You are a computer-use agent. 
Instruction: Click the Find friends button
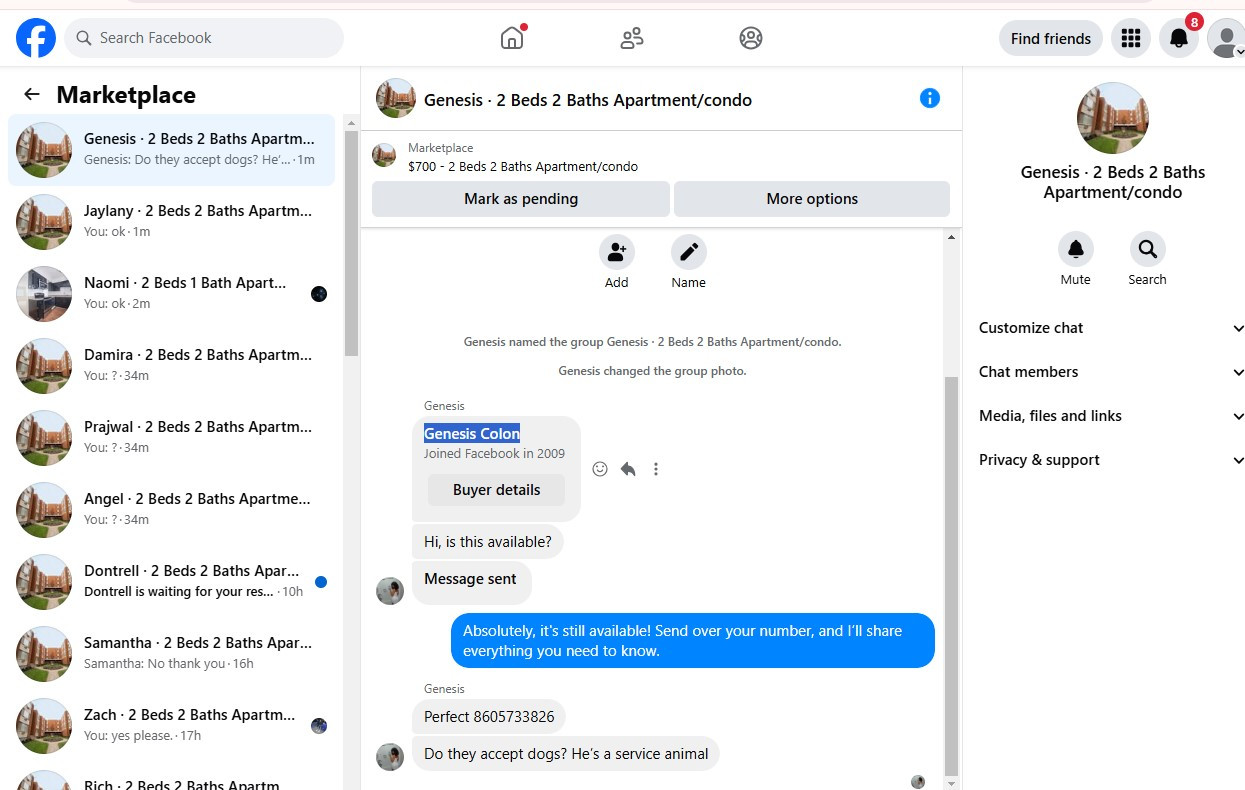1051,38
